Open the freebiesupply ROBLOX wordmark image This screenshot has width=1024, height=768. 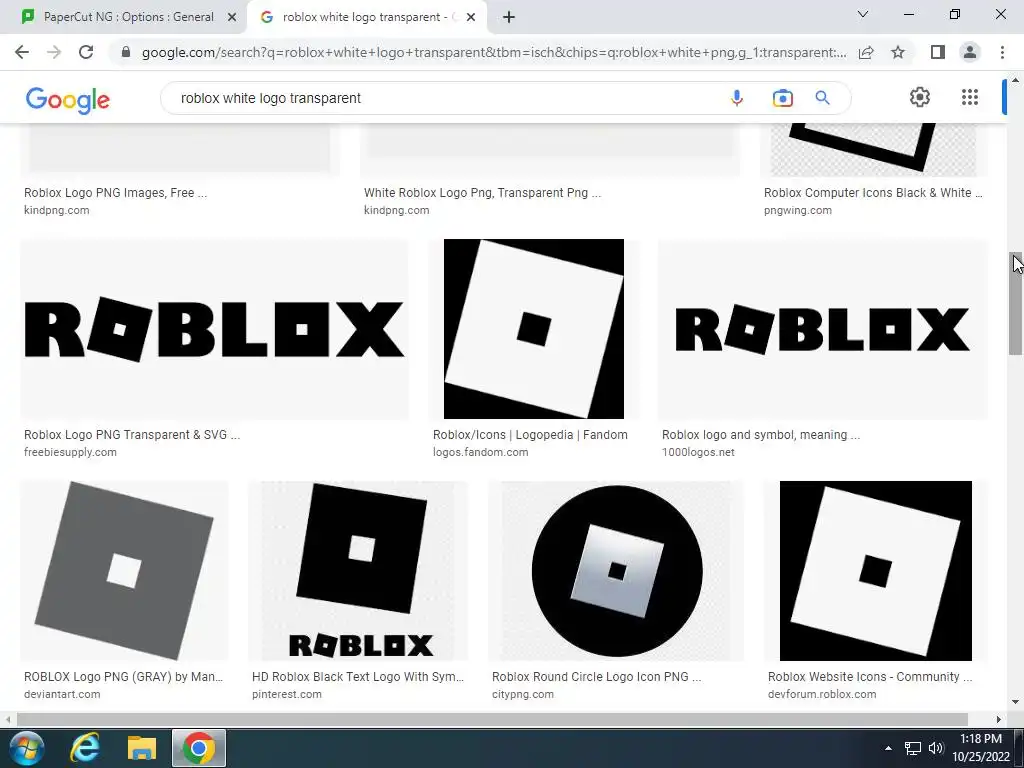[x=214, y=329]
